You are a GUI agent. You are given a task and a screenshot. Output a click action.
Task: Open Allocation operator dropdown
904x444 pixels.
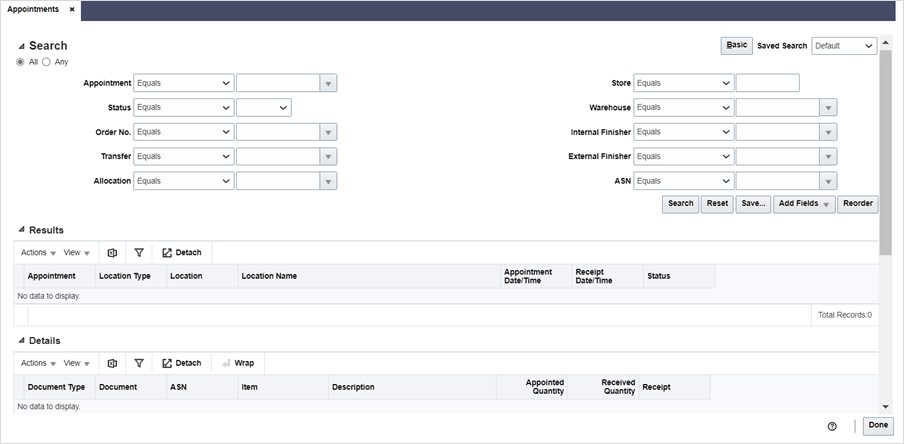183,181
